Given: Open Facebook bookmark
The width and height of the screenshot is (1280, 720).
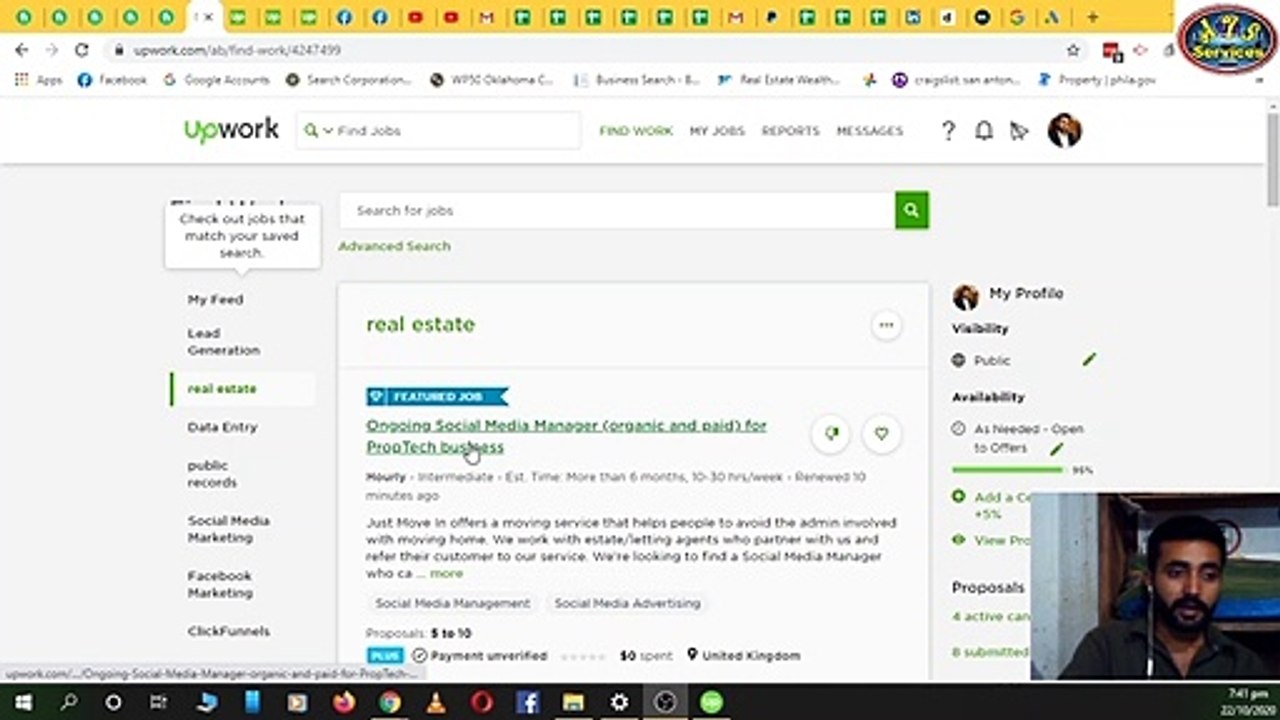Looking at the screenshot, I should point(112,80).
